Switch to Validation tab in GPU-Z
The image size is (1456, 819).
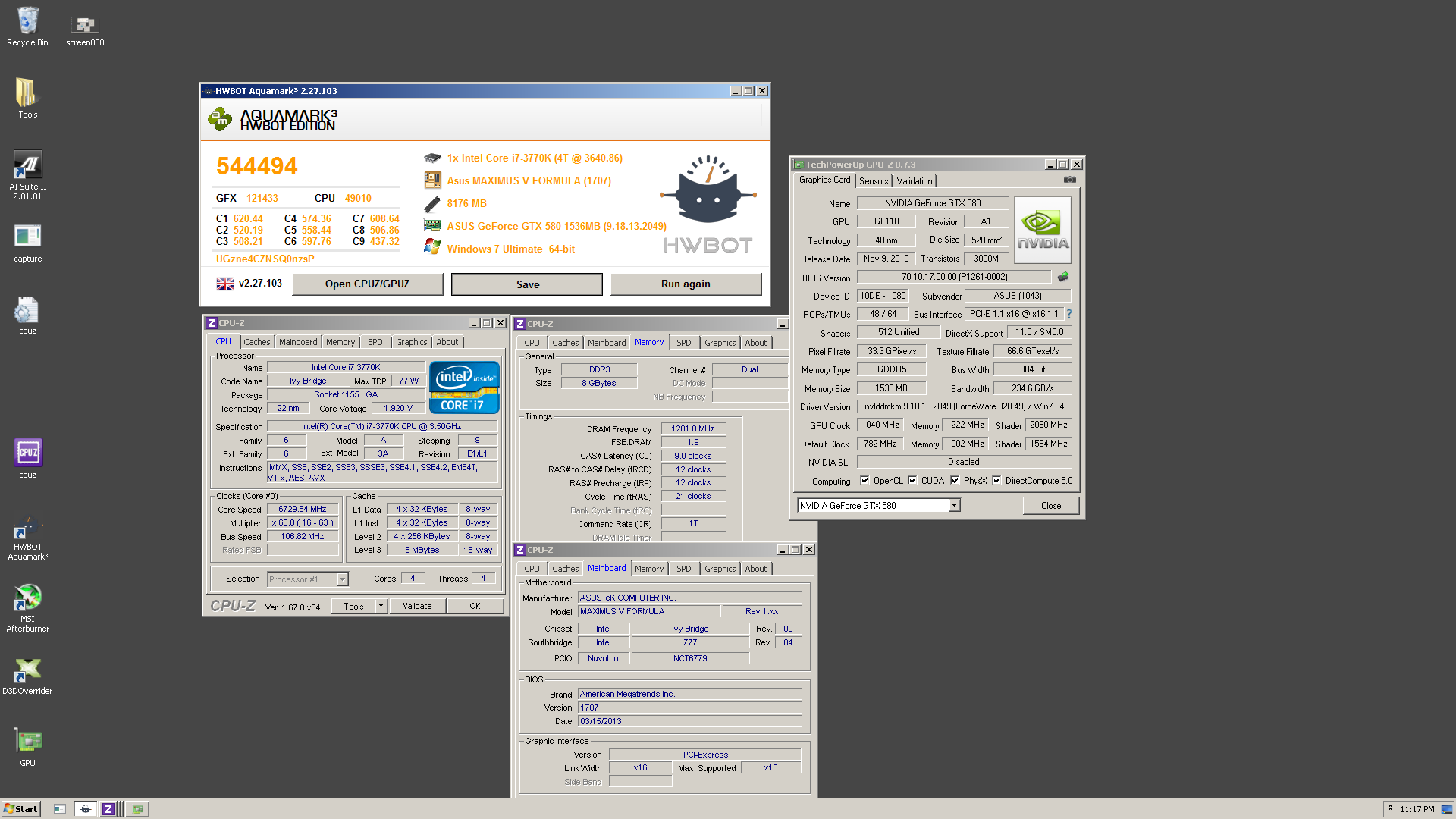914,181
